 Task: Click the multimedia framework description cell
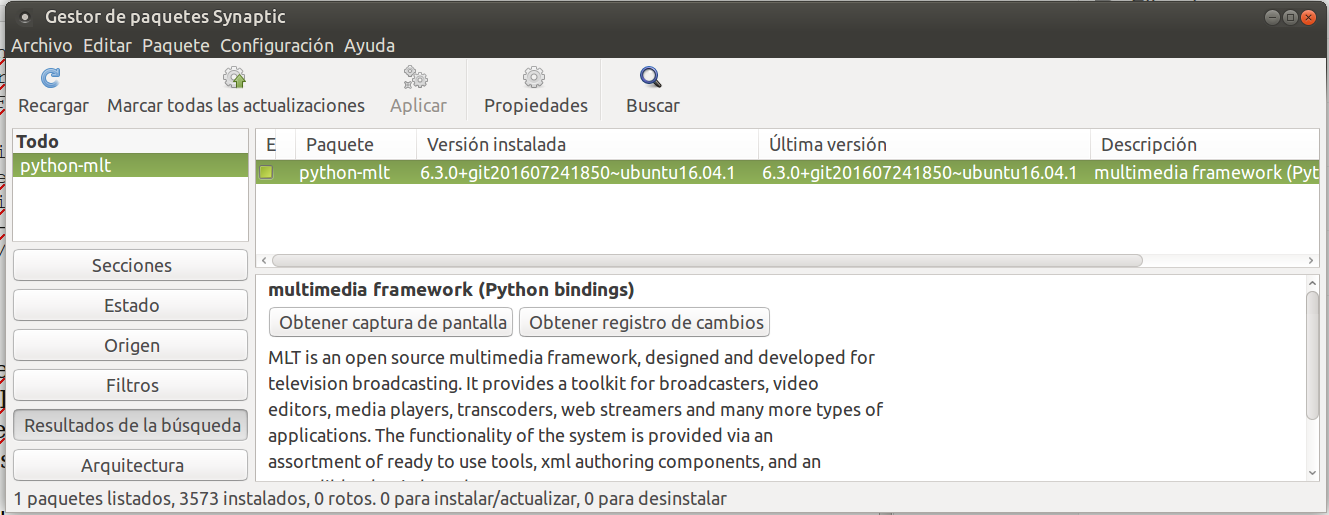tap(1204, 172)
